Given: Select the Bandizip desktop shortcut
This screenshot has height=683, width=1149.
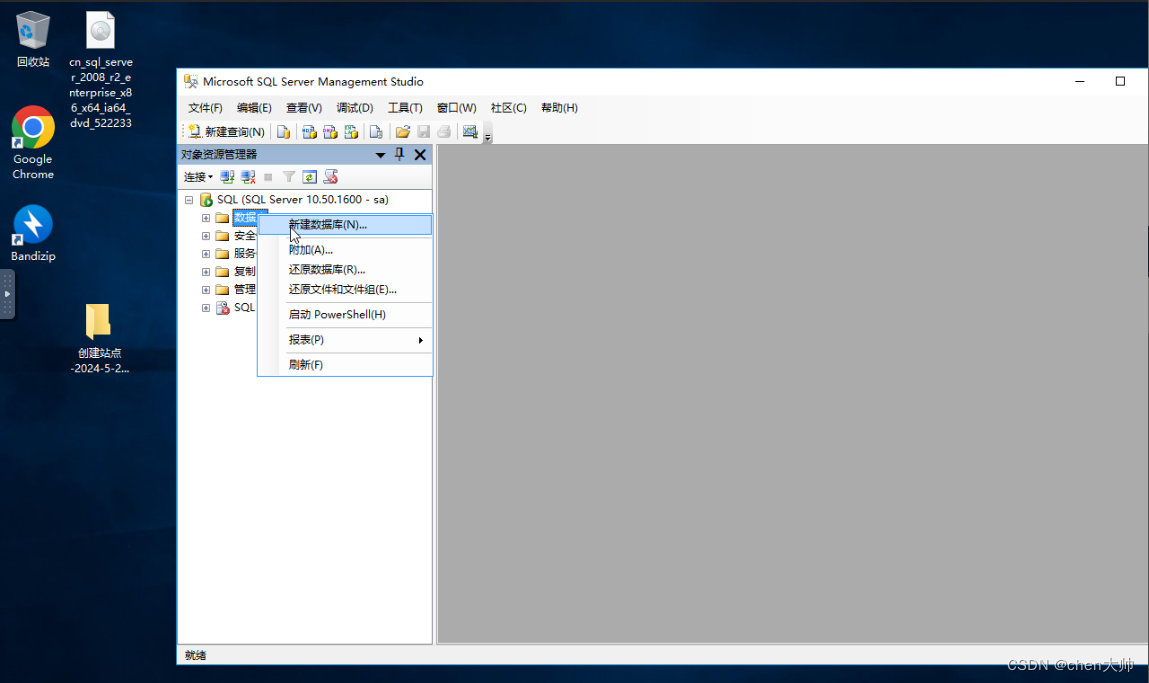Looking at the screenshot, I should (x=33, y=233).
